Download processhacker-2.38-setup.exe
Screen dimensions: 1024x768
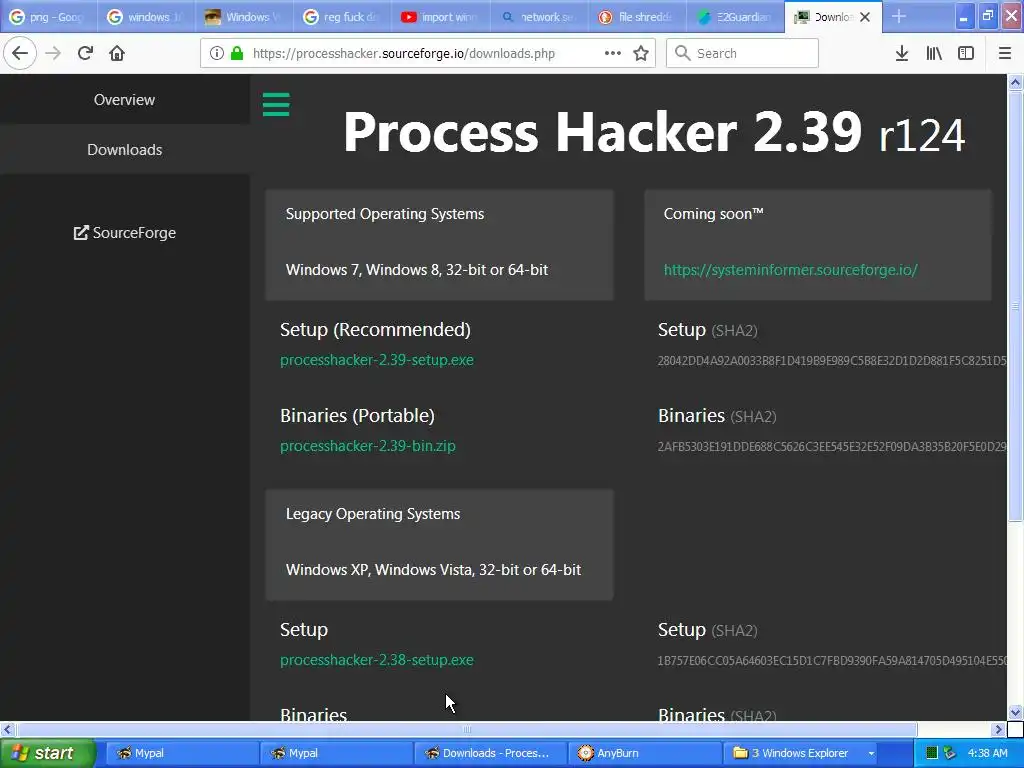[x=377, y=660]
